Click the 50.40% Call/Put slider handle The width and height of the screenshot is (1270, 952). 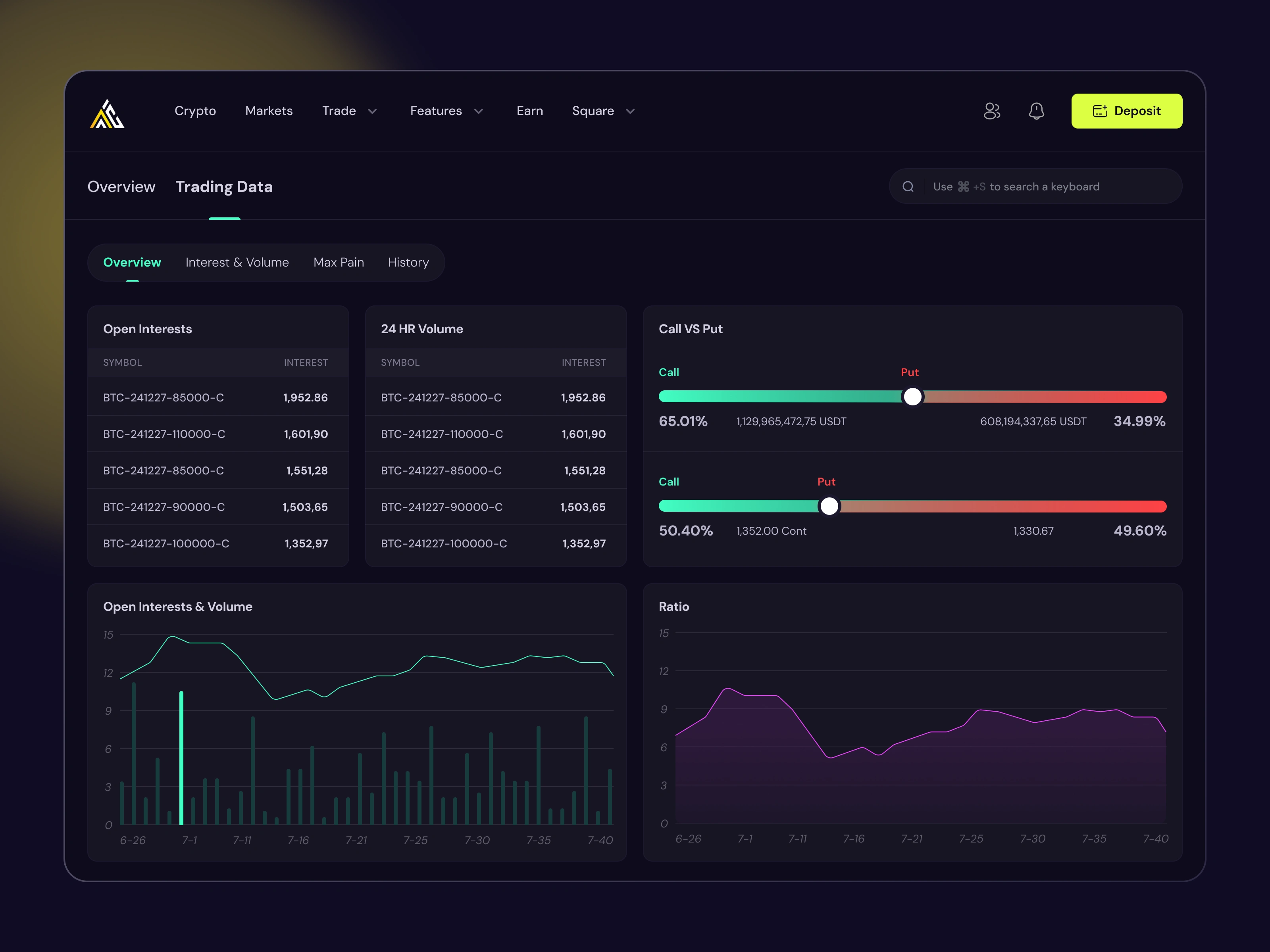pos(829,506)
